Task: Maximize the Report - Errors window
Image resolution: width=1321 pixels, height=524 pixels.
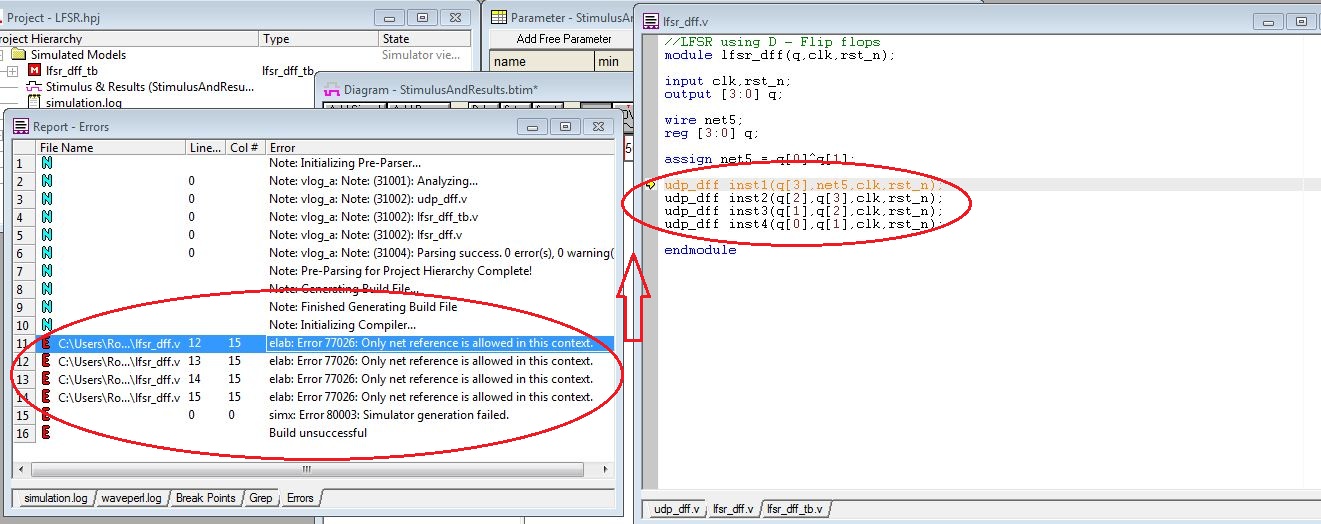Action: coord(565,127)
